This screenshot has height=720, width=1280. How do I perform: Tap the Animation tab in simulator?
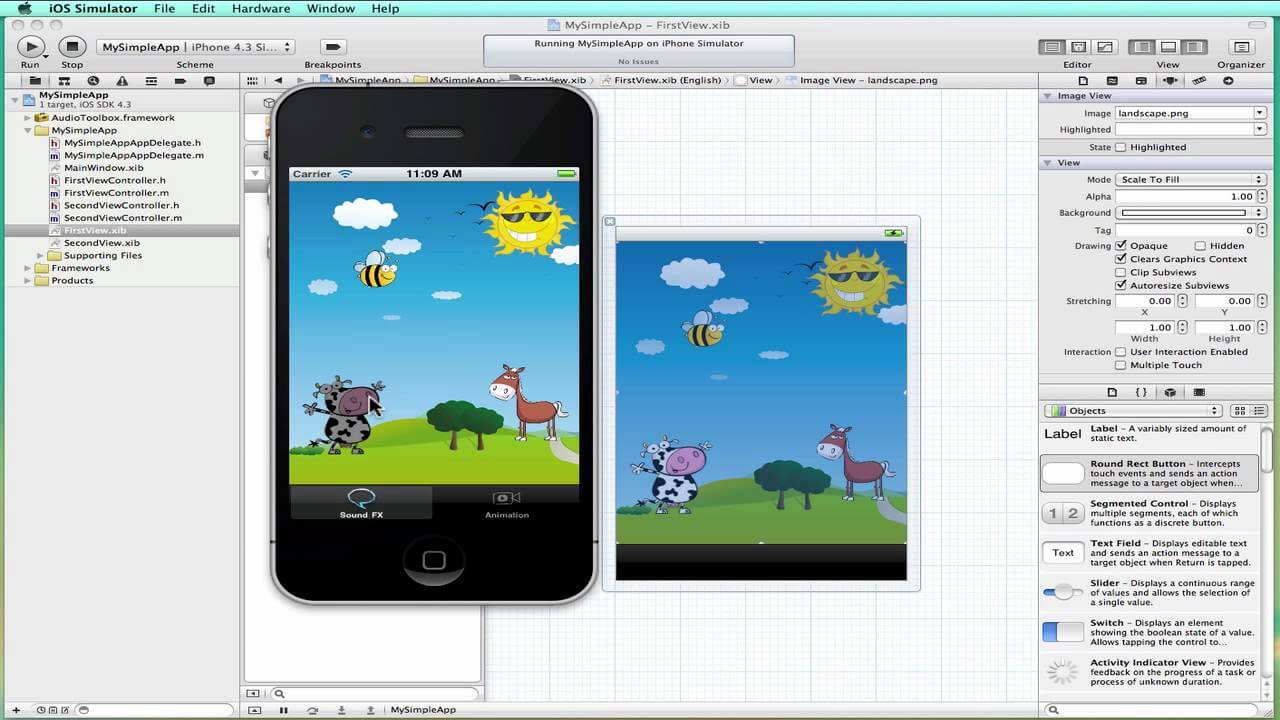click(x=507, y=503)
